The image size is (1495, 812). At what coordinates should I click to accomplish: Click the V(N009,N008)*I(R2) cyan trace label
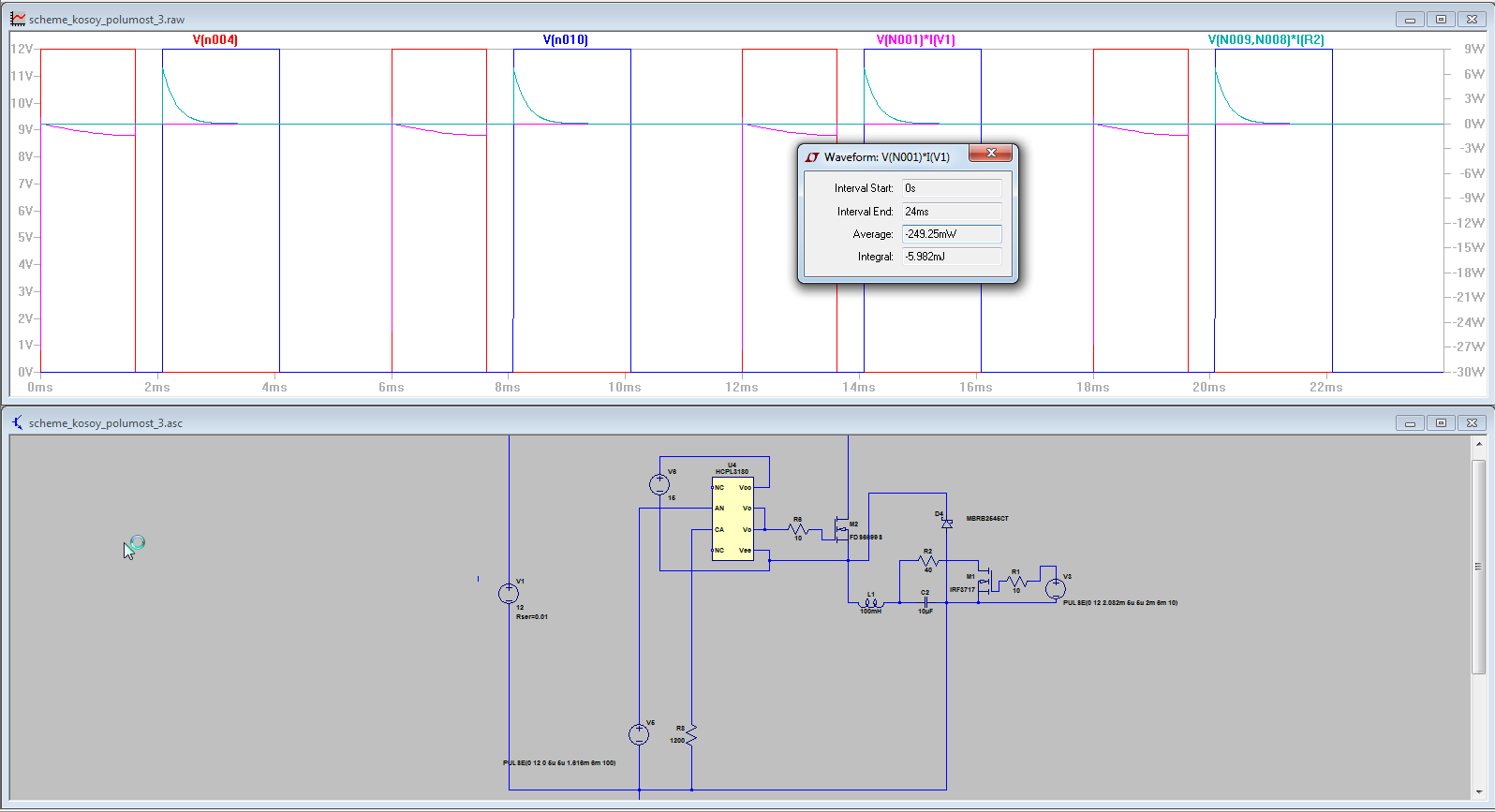click(x=1266, y=40)
